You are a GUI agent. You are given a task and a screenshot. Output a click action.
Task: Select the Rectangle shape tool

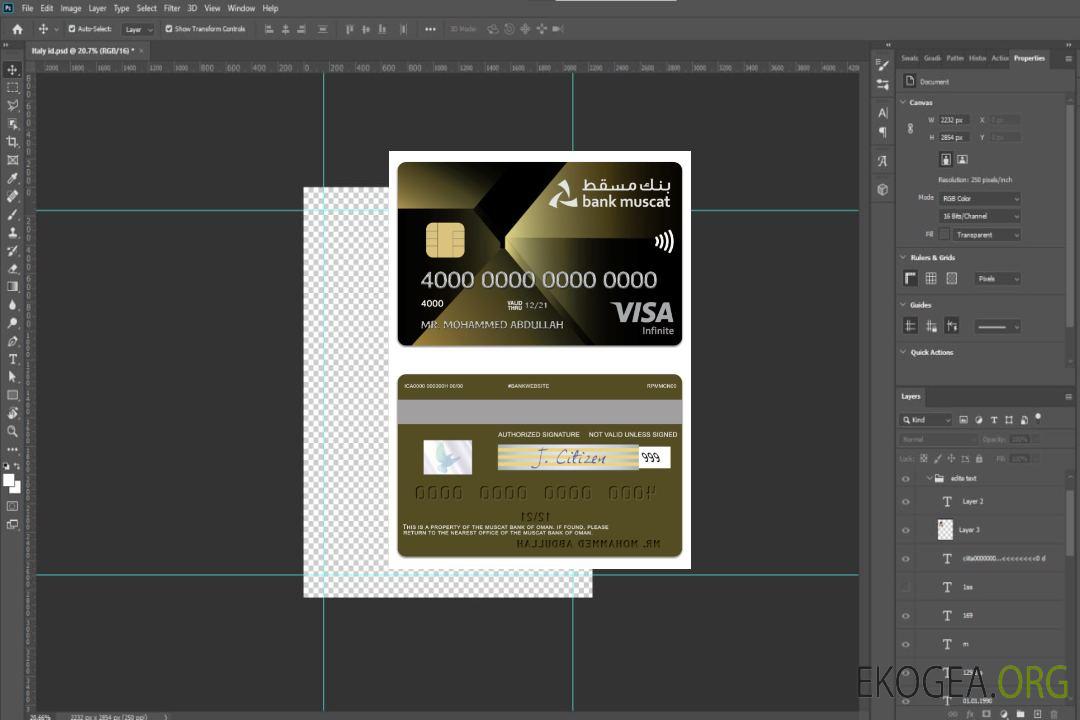pos(12,395)
